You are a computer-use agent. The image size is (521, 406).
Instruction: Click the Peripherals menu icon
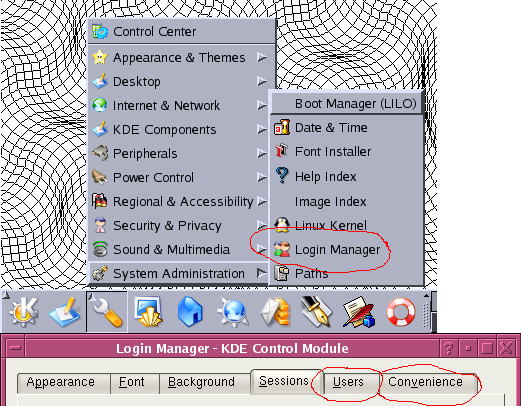pyautogui.click(x=100, y=153)
